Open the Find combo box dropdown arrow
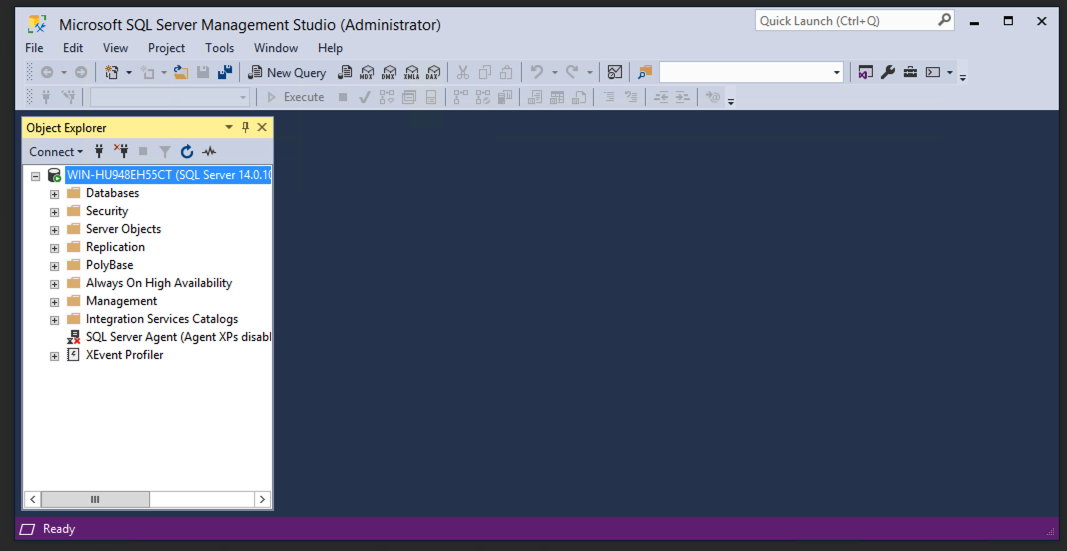Image resolution: width=1067 pixels, height=551 pixels. 837,72
